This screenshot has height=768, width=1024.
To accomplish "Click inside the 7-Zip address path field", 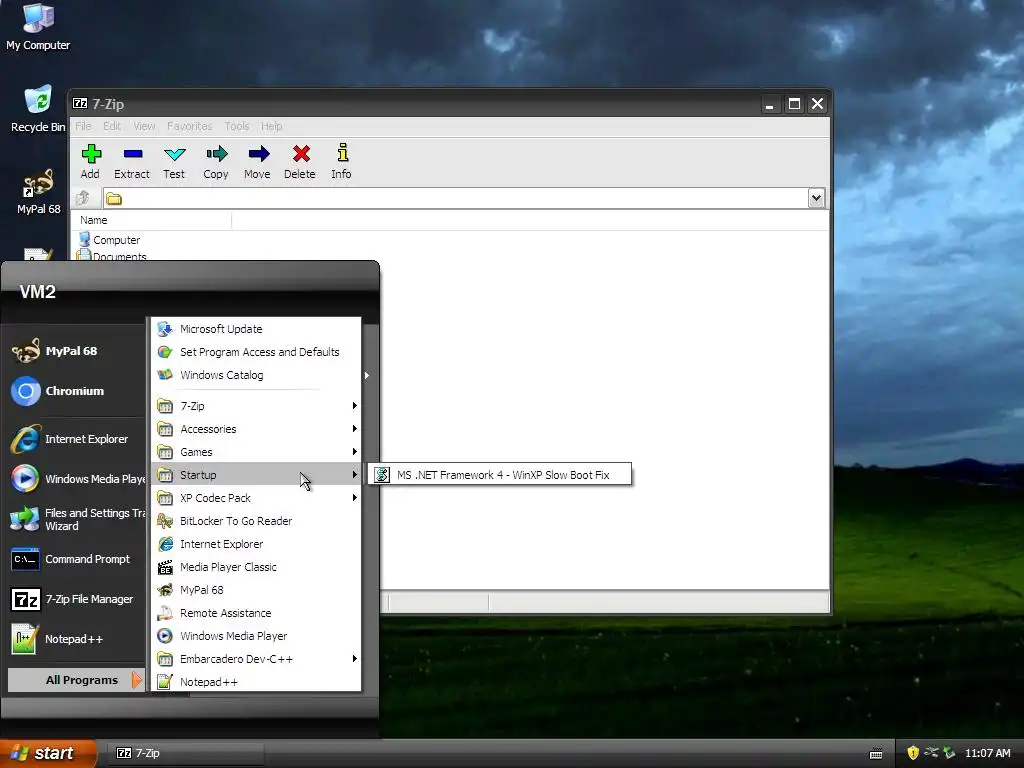I will coord(455,198).
